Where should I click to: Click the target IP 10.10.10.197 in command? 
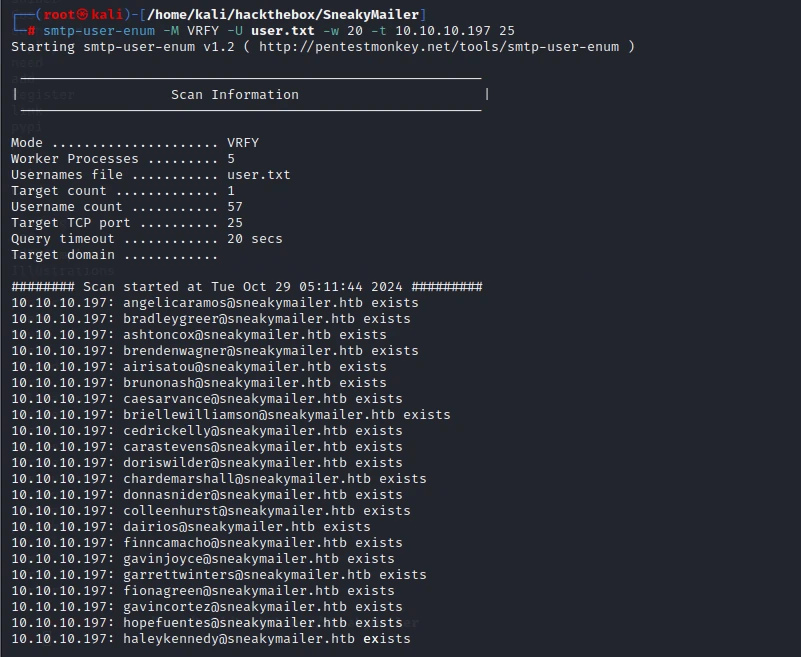click(443, 31)
